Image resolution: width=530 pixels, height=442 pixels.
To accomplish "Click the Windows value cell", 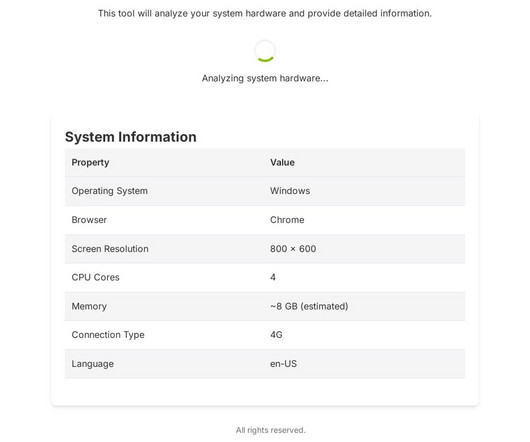I will (x=290, y=191).
